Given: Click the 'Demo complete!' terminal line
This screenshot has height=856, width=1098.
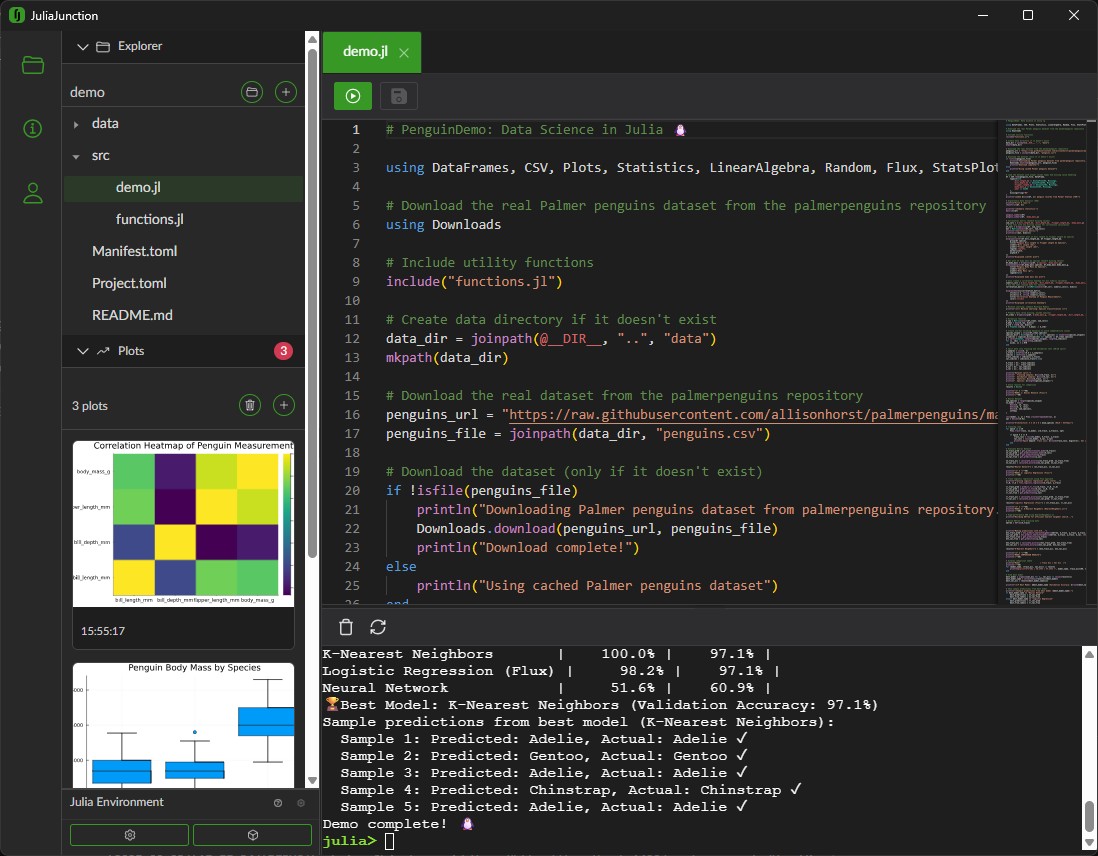Looking at the screenshot, I should pos(398,824).
